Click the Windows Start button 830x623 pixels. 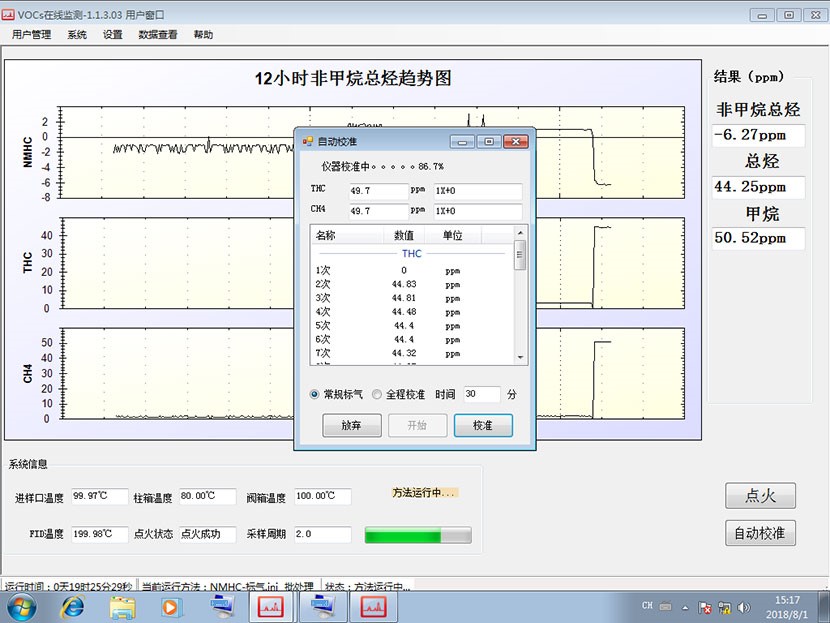[21, 606]
